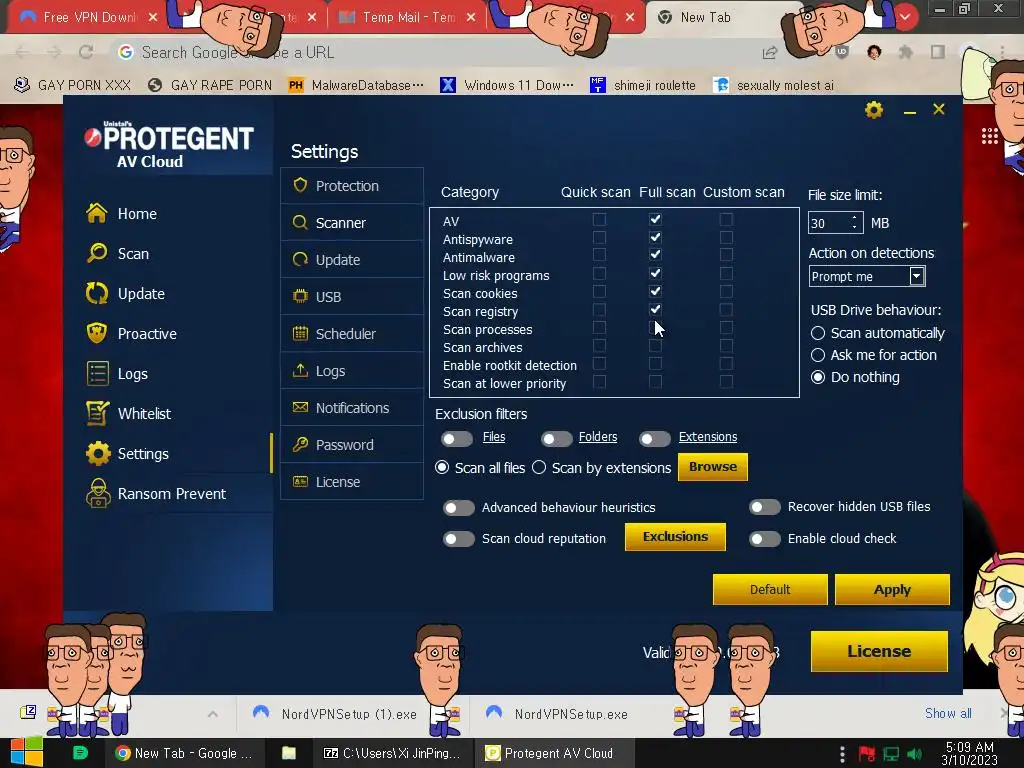
Task: Switch to the Update settings tab
Action: pos(352,260)
